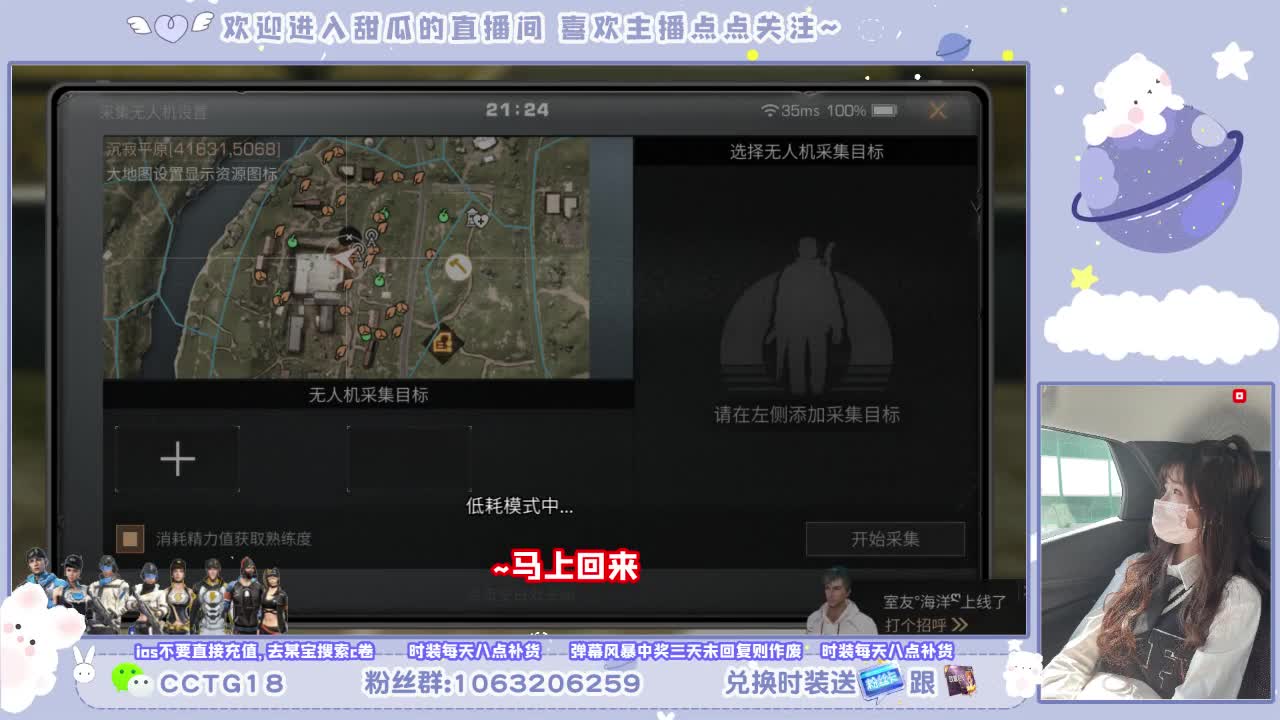
Task: Close the drone gathering settings panel
Action: [937, 111]
